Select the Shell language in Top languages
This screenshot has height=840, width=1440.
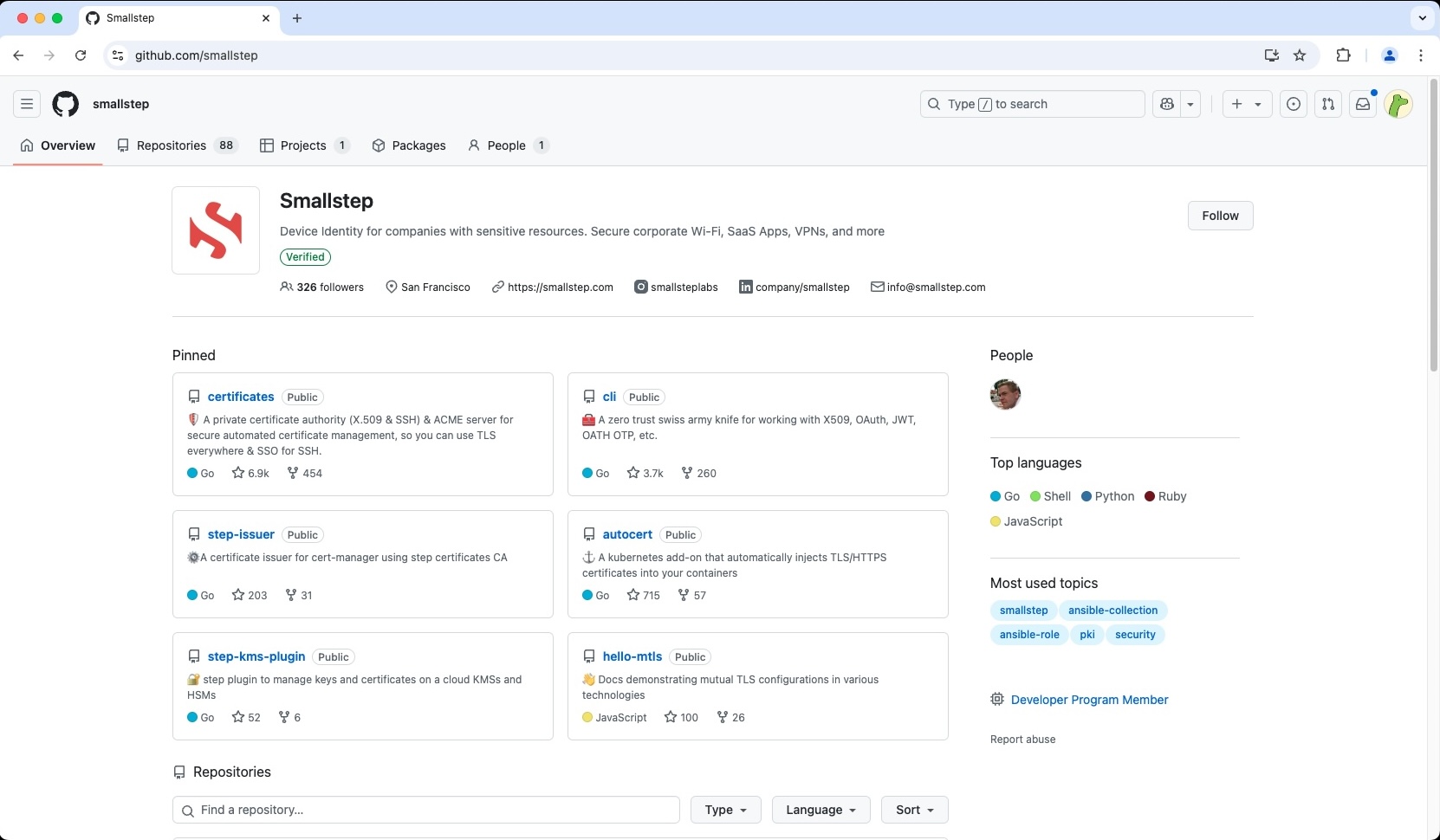point(1050,496)
